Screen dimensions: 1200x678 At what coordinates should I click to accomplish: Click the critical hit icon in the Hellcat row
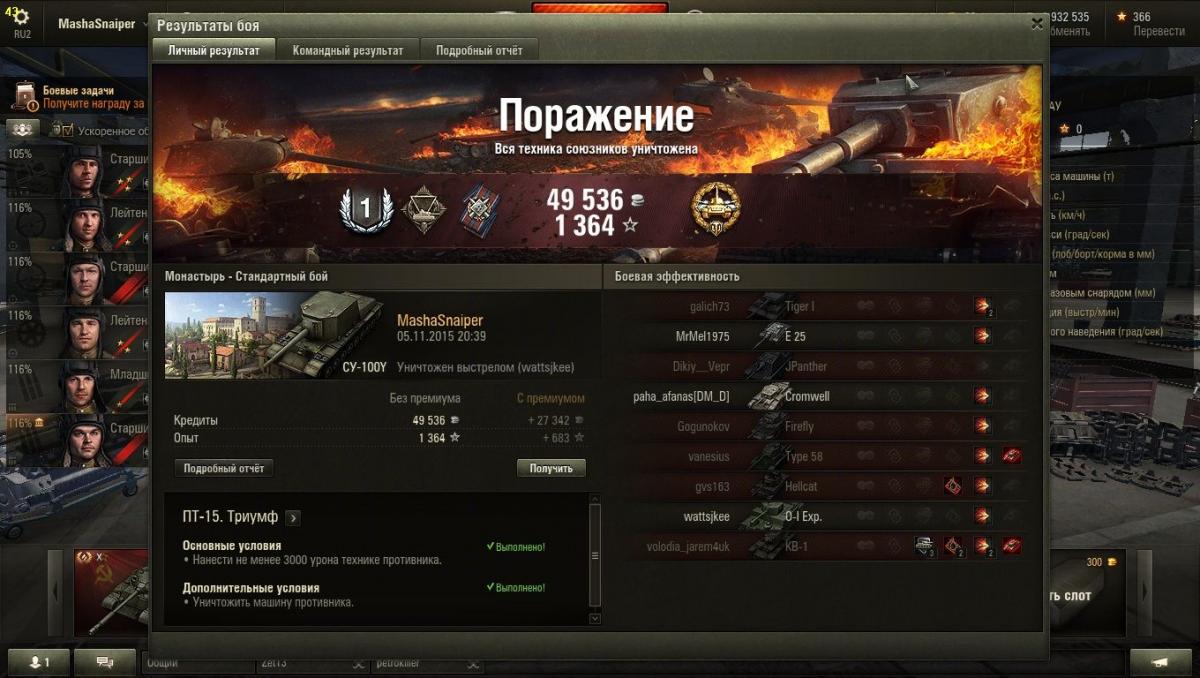pos(953,486)
